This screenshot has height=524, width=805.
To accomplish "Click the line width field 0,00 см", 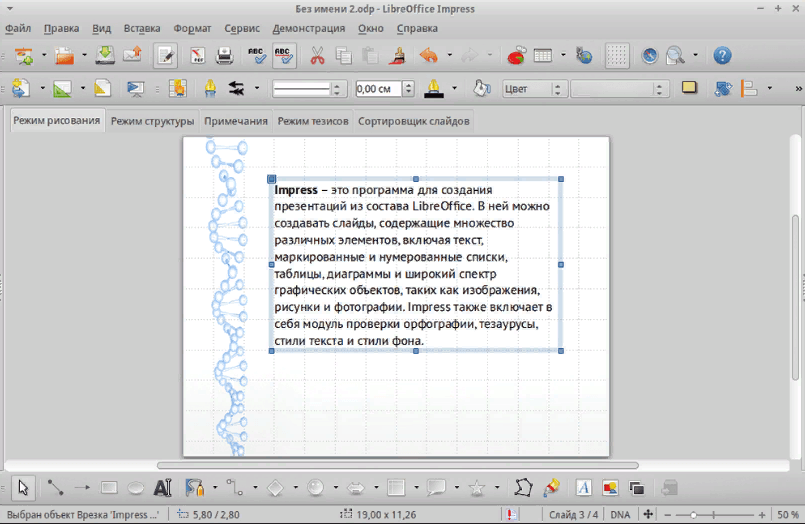I will [x=378, y=89].
